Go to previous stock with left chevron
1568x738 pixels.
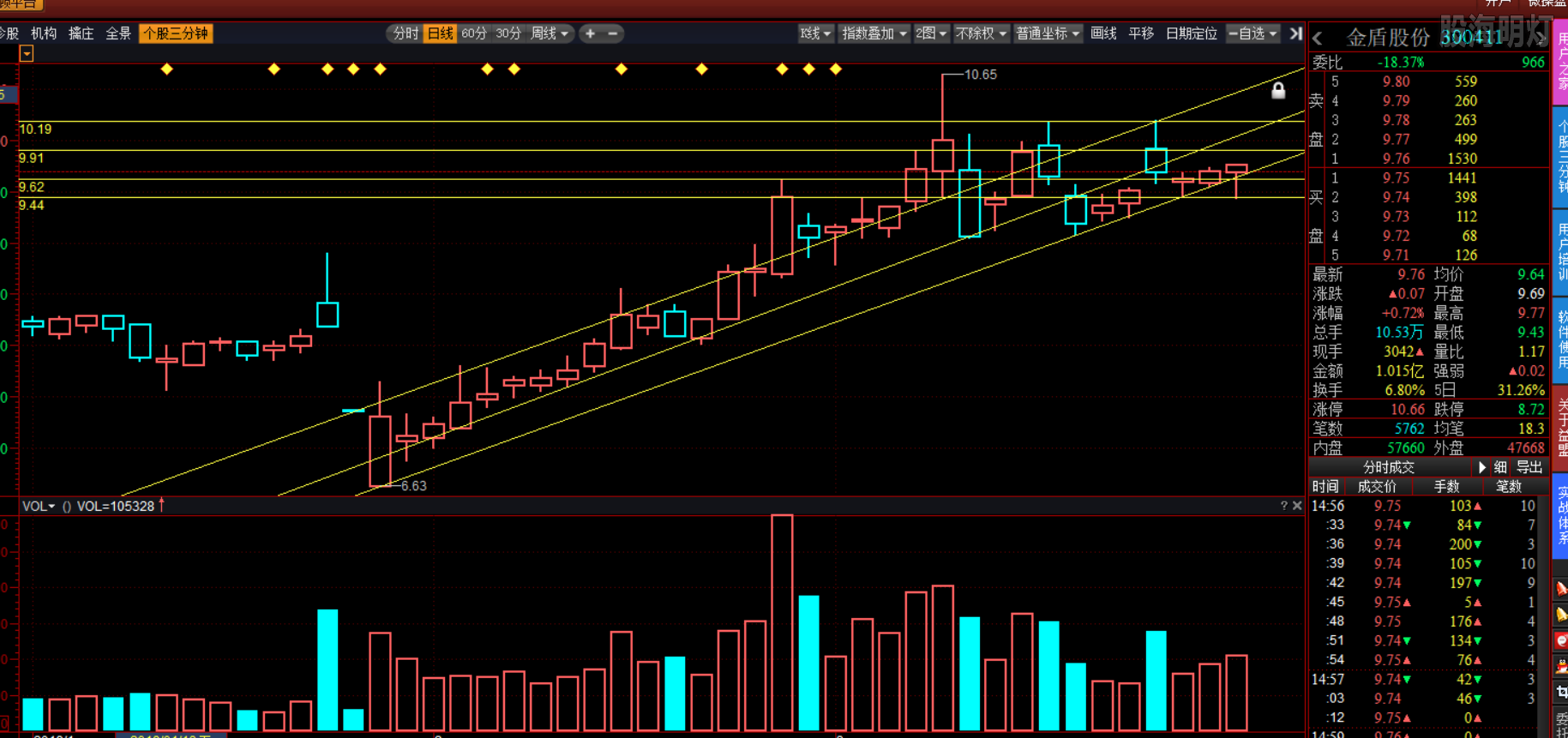pos(1318,39)
